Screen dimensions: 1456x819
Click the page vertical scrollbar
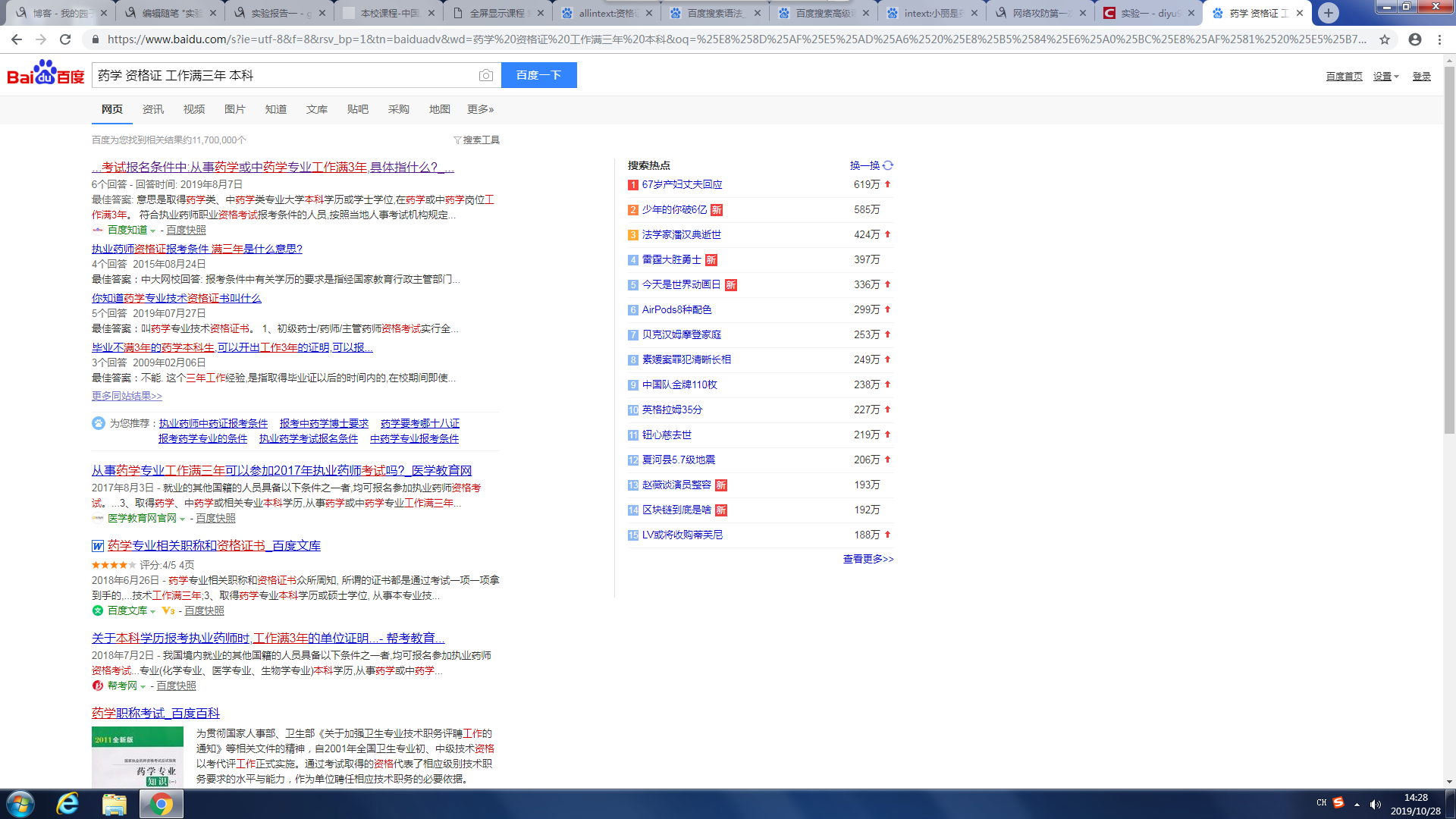pyautogui.click(x=1449, y=250)
